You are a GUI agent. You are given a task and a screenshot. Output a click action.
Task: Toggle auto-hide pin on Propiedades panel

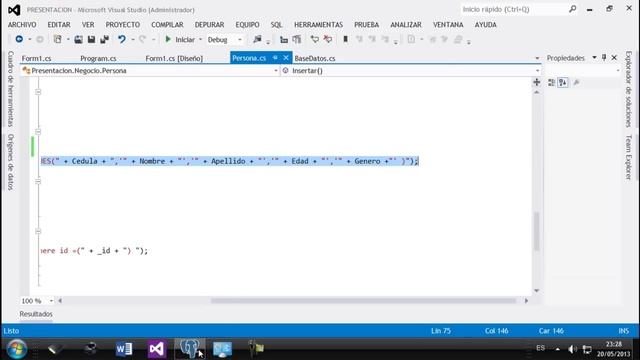(x=604, y=58)
